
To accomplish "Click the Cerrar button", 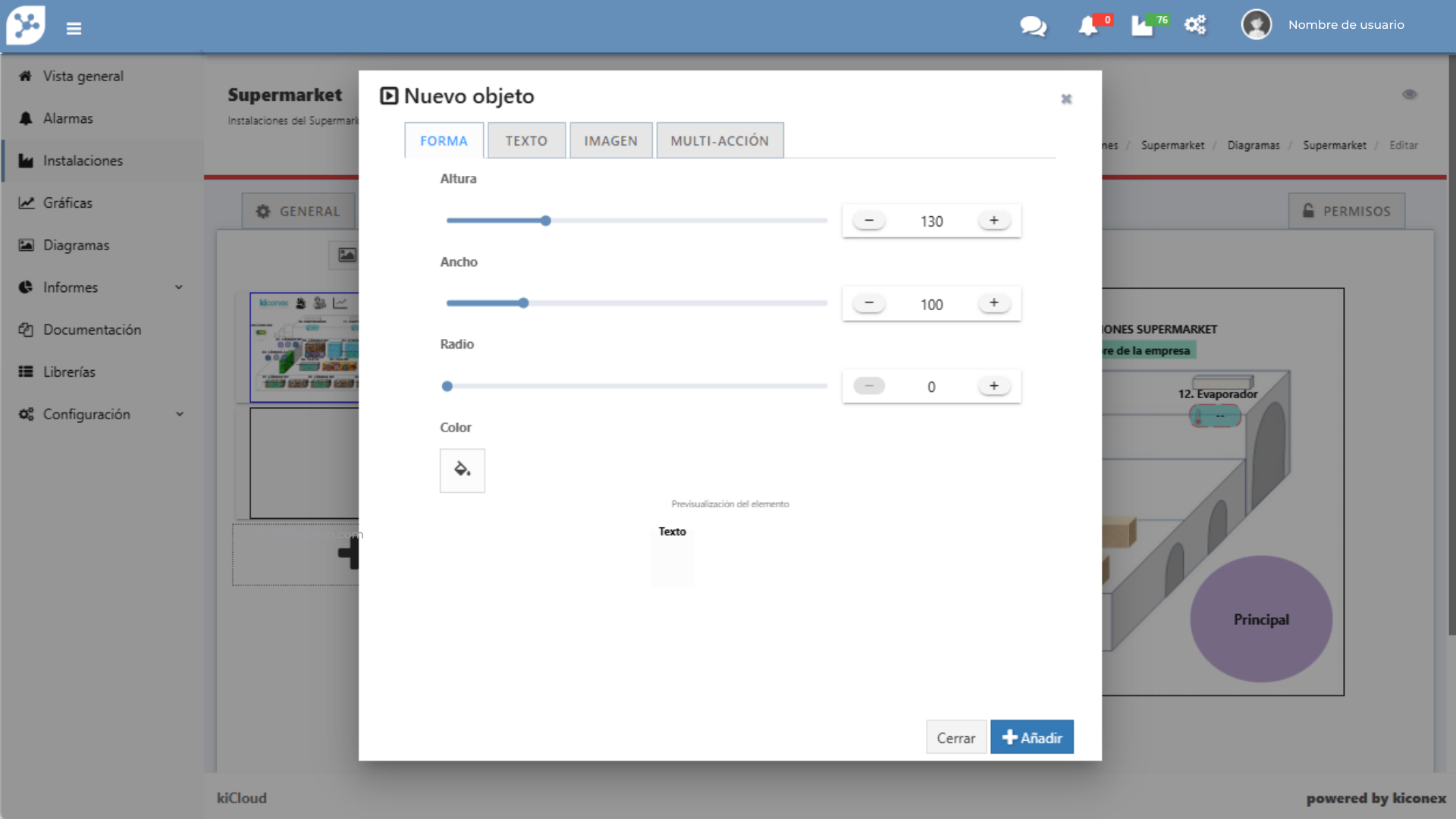I will pyautogui.click(x=955, y=737).
